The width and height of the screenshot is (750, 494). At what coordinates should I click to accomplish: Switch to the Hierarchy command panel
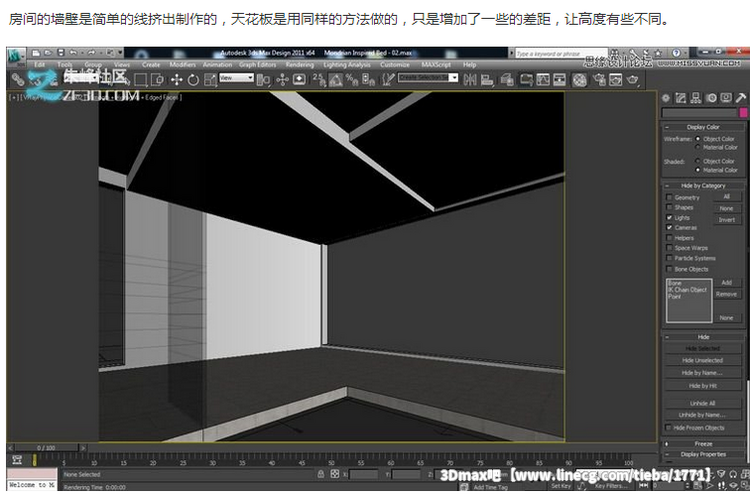(x=696, y=98)
